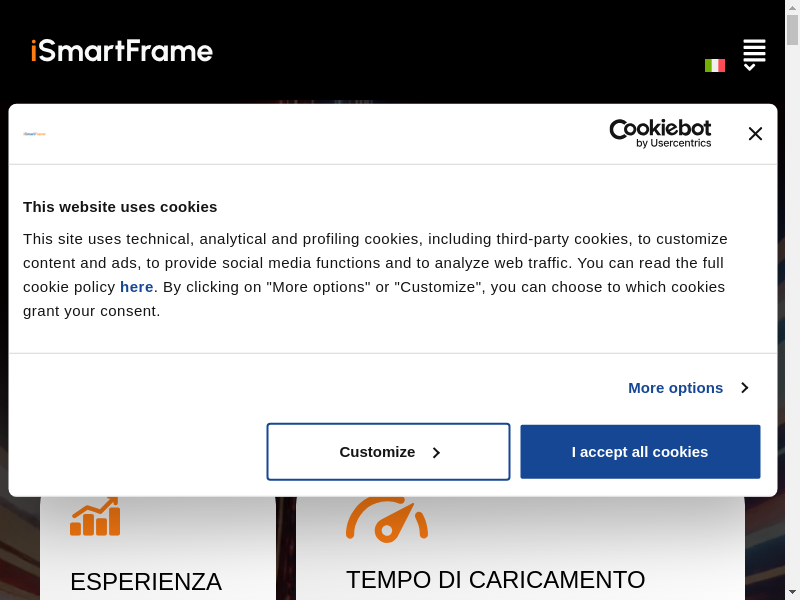Click the More options link
Image resolution: width=800 pixels, height=600 pixels.
tap(675, 388)
